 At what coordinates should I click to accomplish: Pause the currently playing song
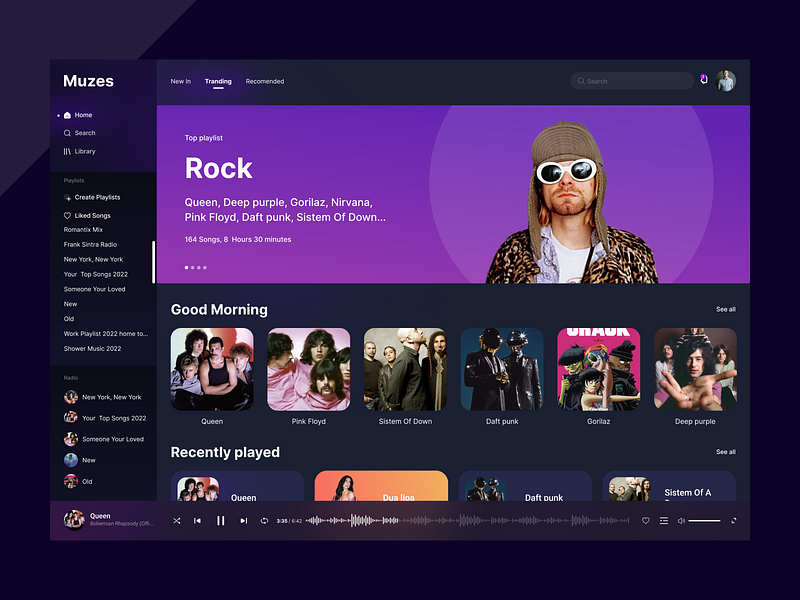pyautogui.click(x=220, y=520)
